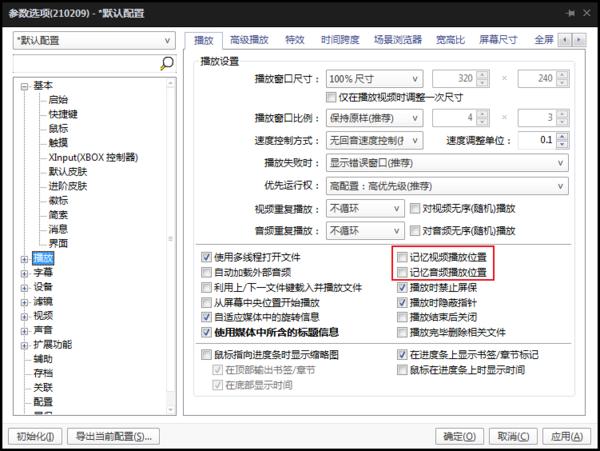Toggle 播放时禁止屏保 checkbox
Screen dimensions: 600x451
tap(403, 286)
